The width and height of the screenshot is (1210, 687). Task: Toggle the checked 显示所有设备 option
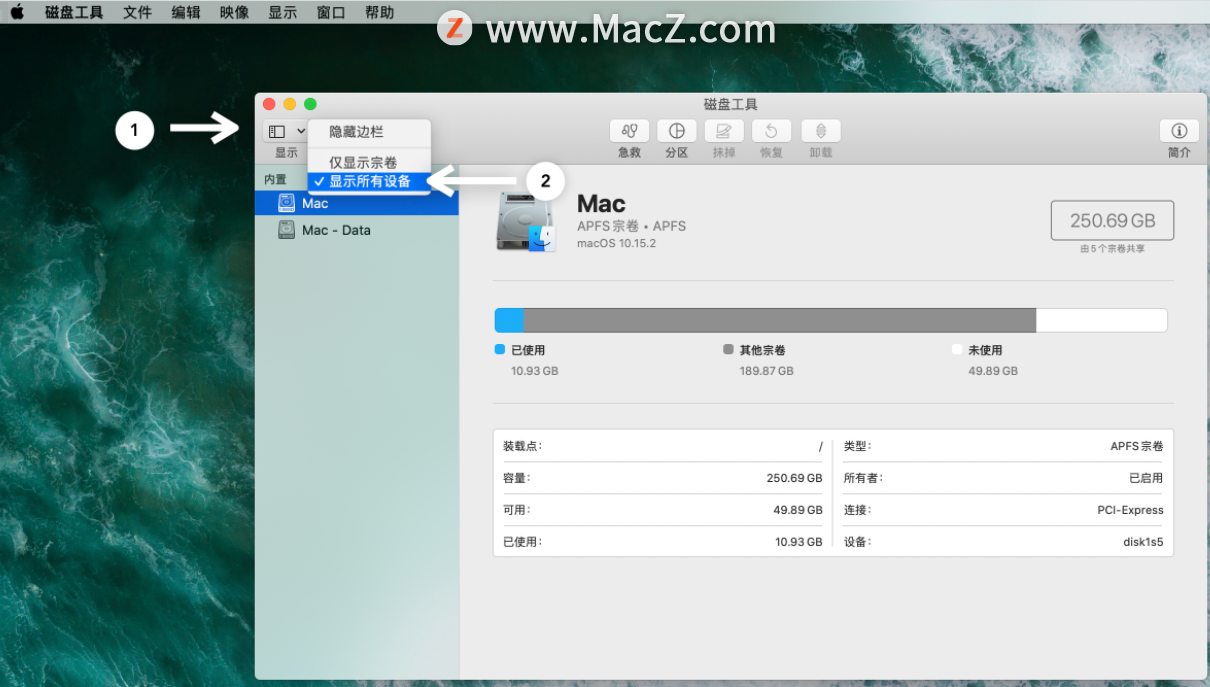pyautogui.click(x=369, y=181)
